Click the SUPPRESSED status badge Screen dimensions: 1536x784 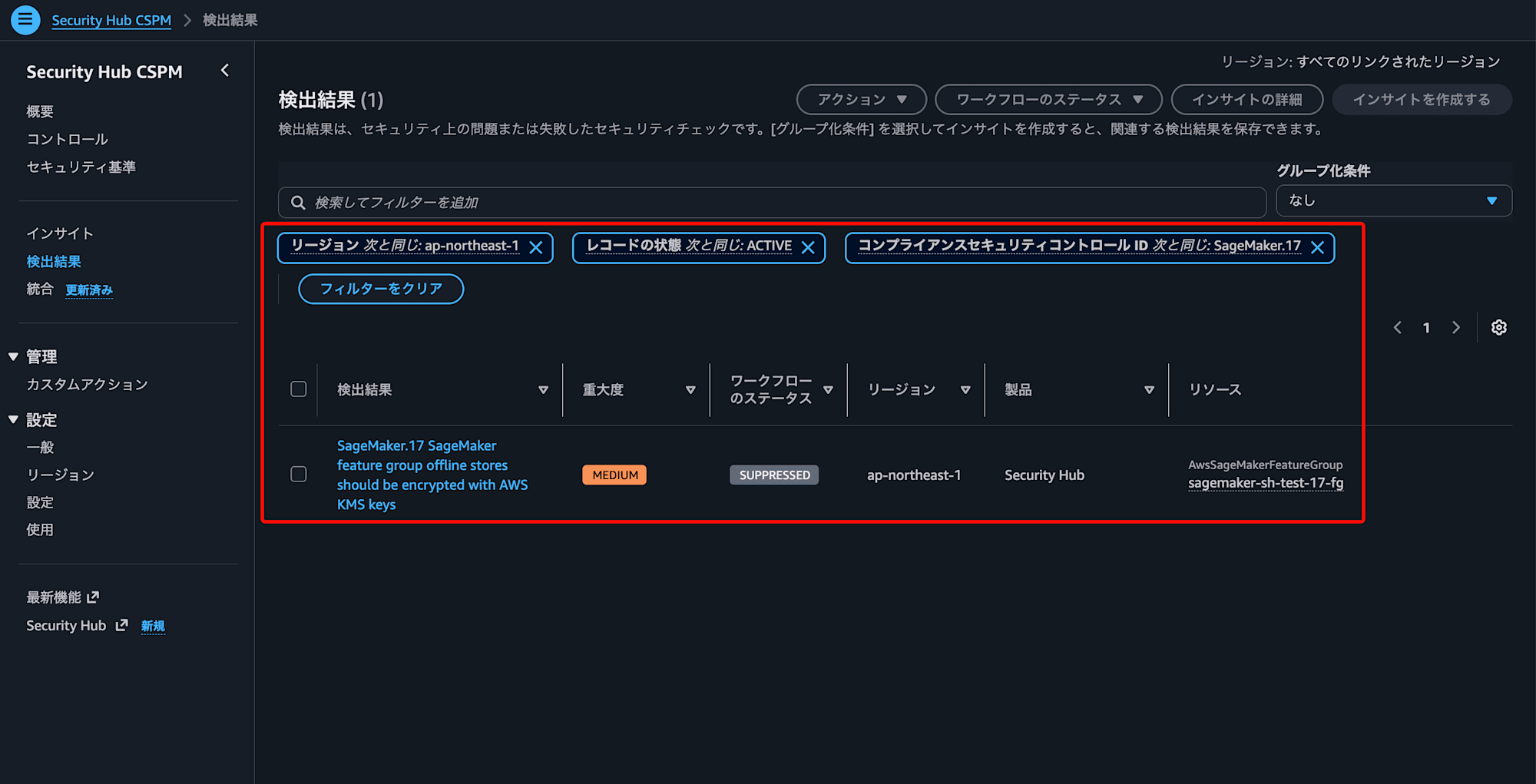[x=774, y=475]
